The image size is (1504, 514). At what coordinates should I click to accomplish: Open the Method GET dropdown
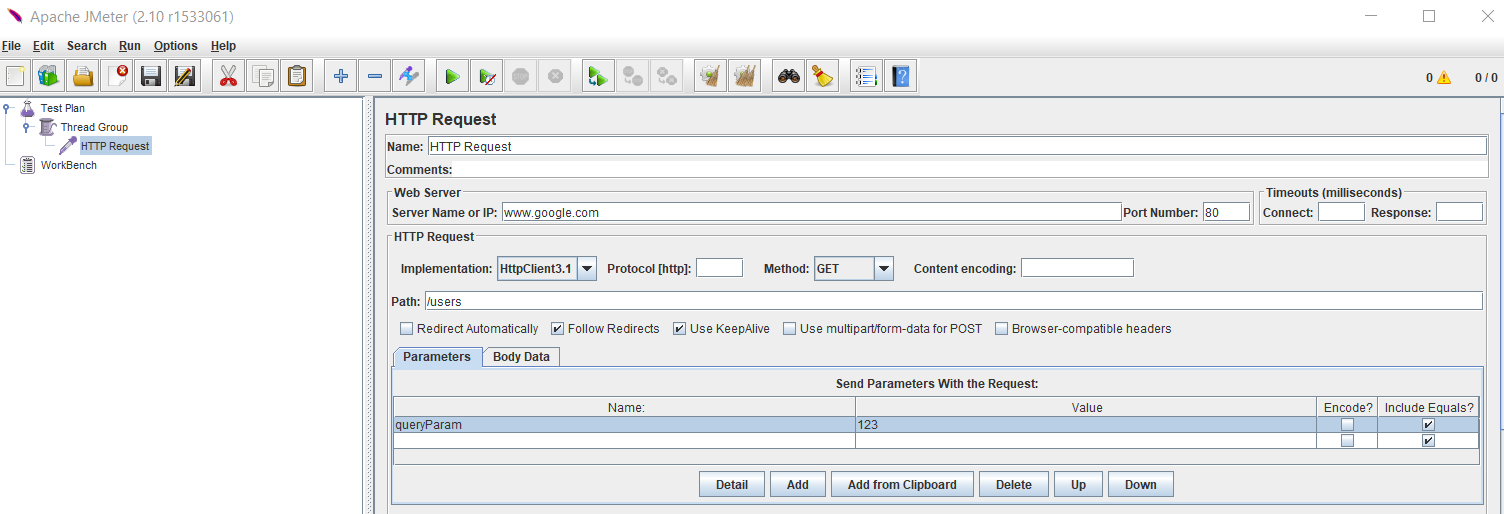(x=884, y=268)
